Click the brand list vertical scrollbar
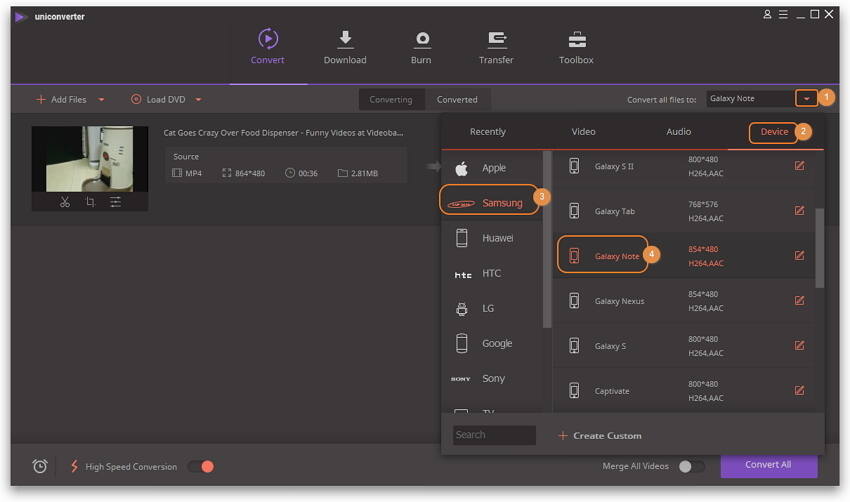Screen dimensions: 850x502 (547, 239)
